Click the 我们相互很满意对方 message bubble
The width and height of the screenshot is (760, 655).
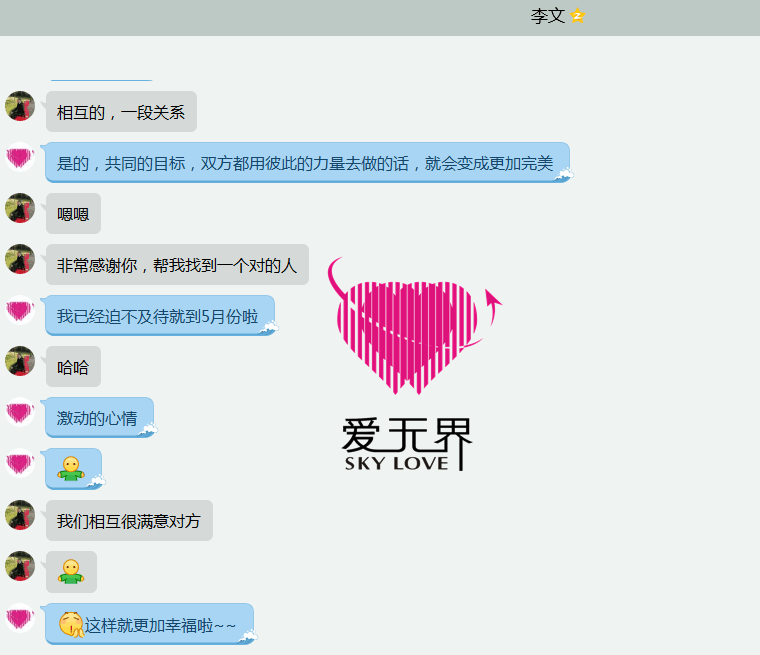click(129, 521)
